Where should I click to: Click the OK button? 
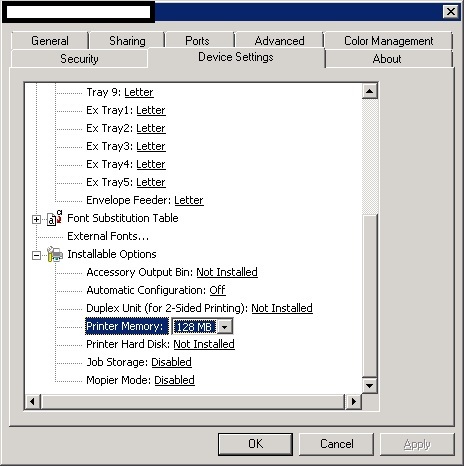[255, 444]
